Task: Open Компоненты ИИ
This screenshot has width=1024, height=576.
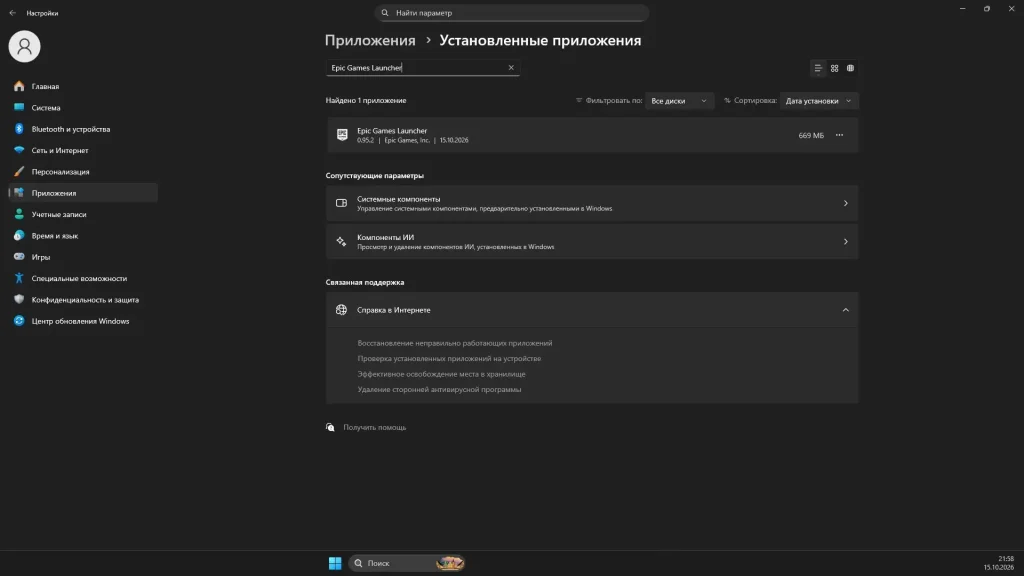Action: pos(592,242)
